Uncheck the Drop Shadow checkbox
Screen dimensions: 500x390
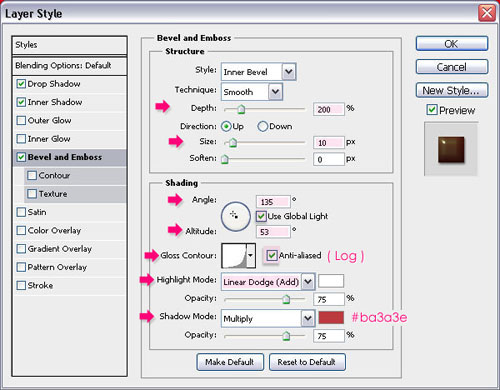21,84
